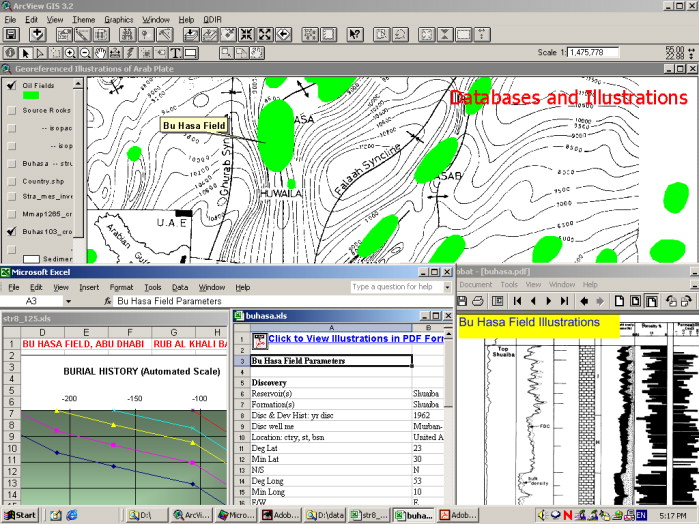Uncheck the Oil Fields theme checkbox

tap(12, 86)
